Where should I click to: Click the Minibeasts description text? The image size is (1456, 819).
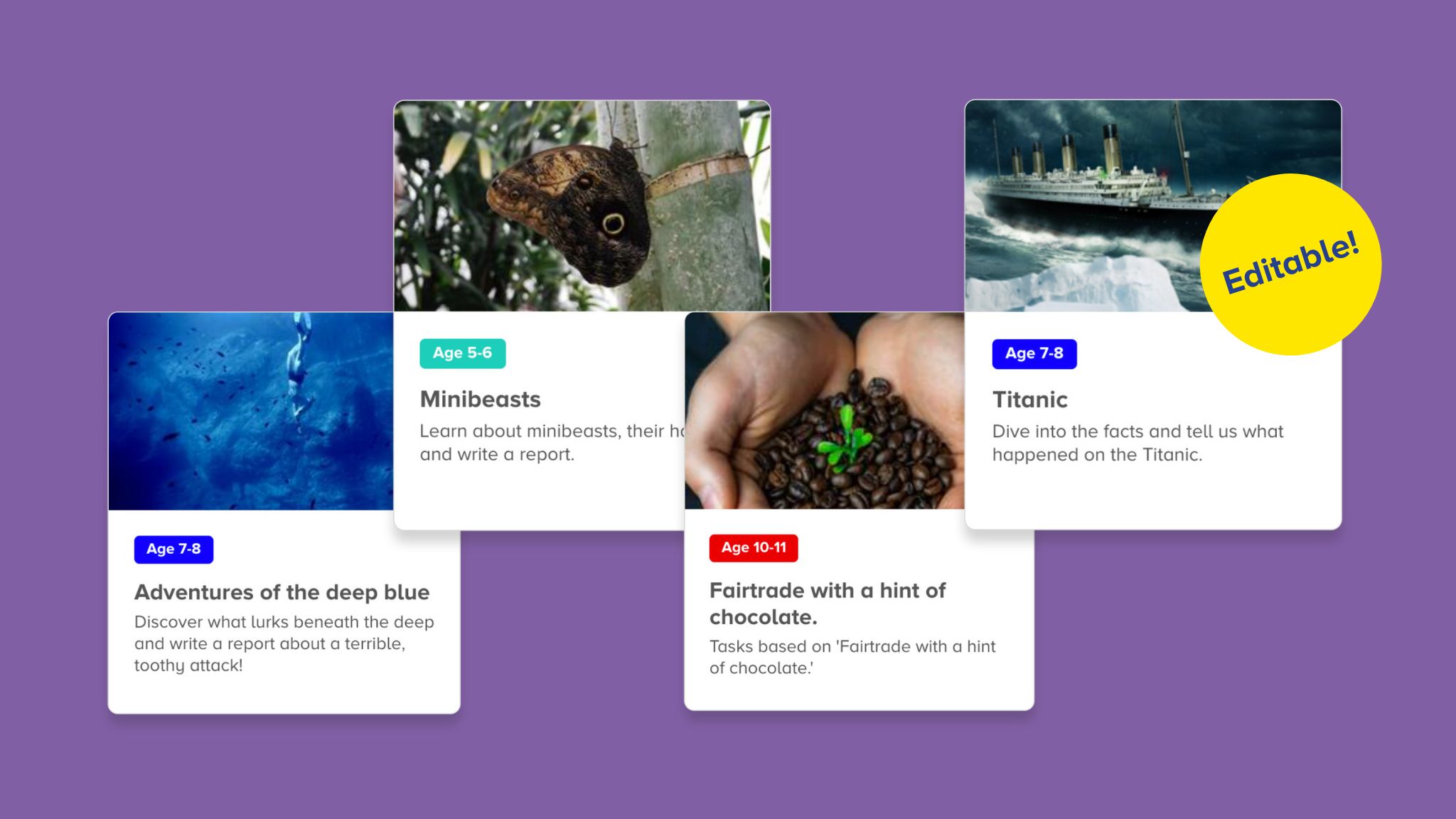552,442
